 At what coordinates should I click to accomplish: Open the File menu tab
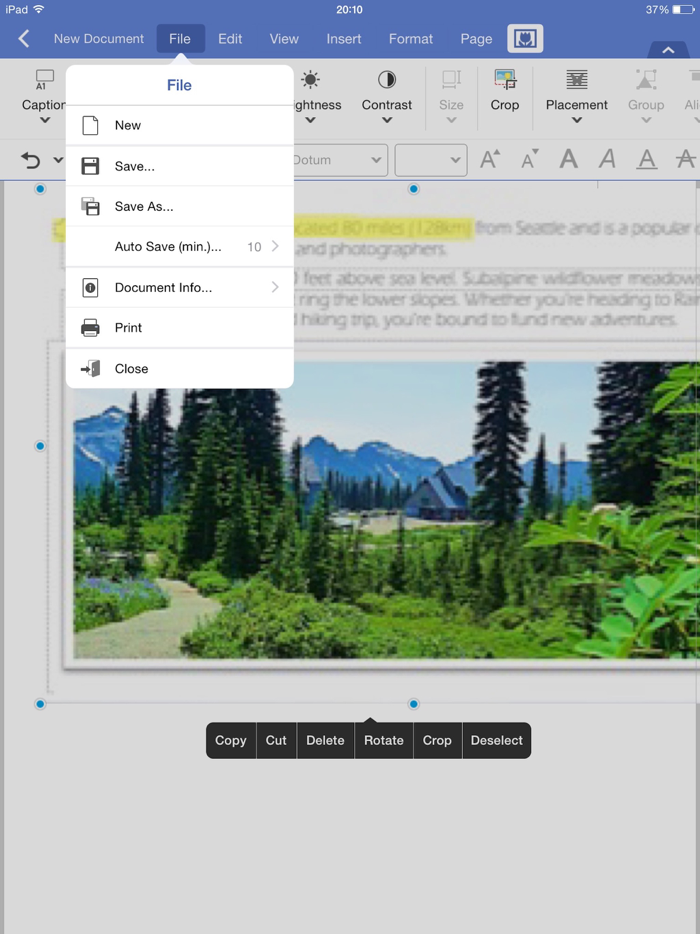(180, 39)
